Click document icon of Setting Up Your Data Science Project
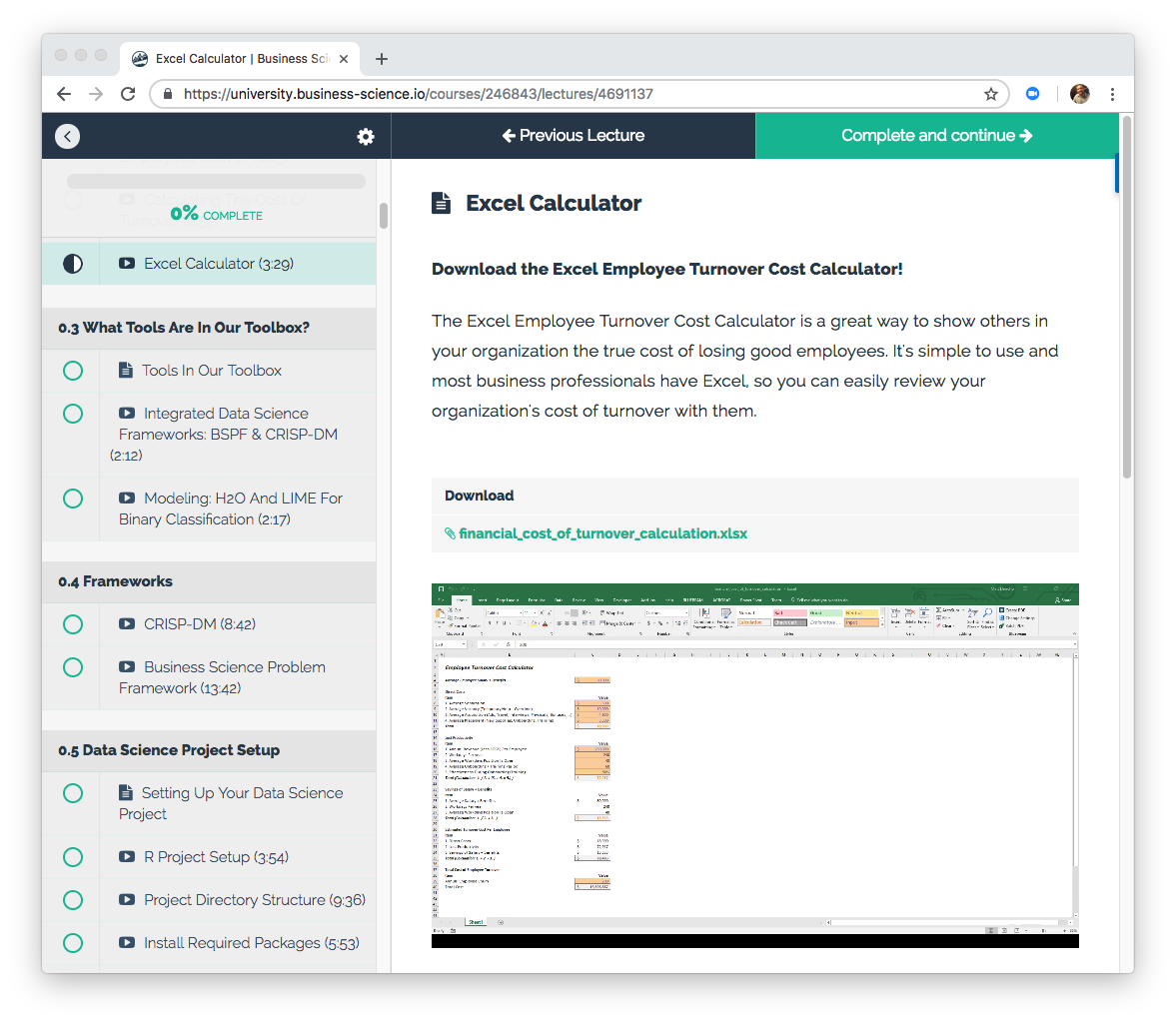 [x=126, y=792]
